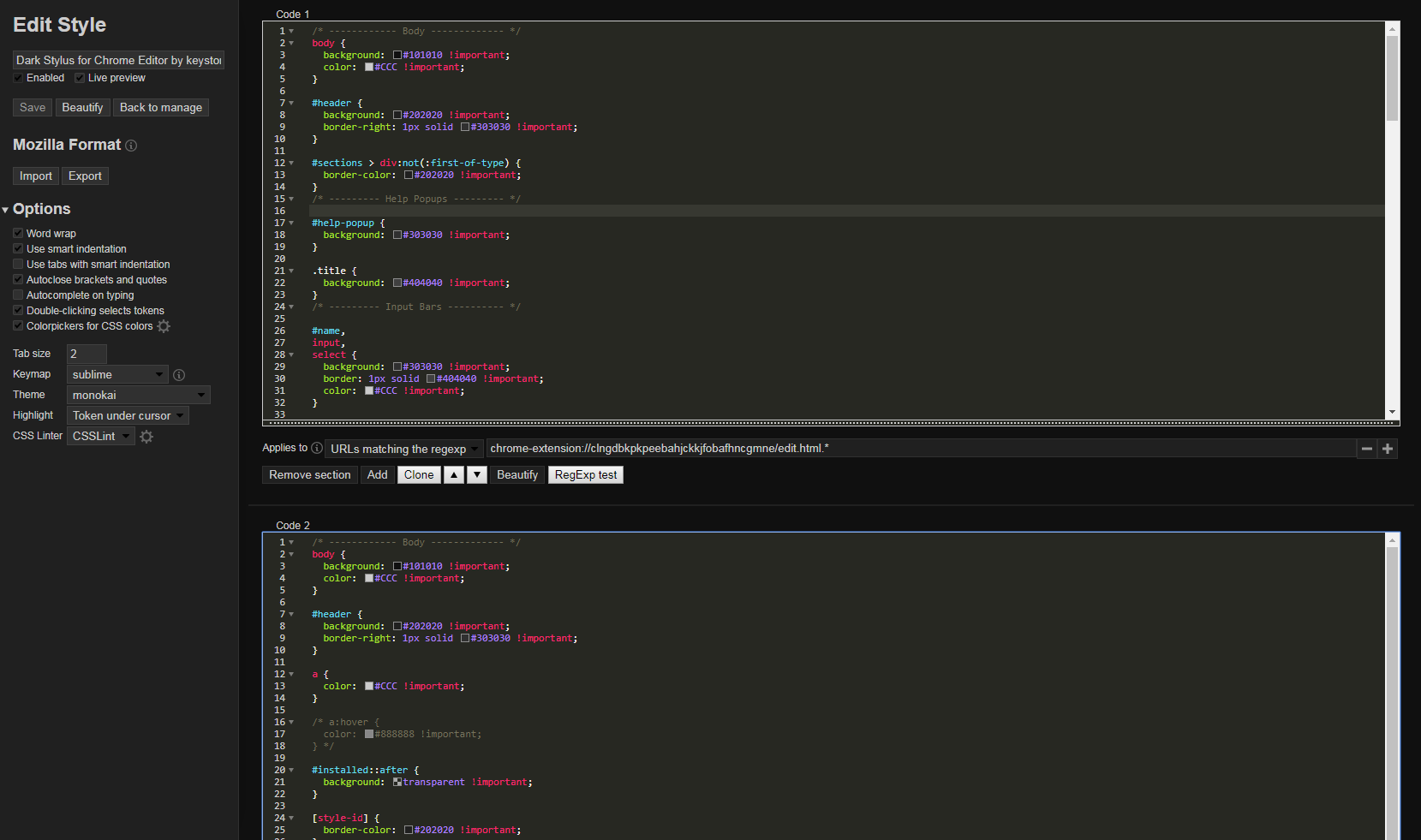Click the RegExp test button
This screenshot has width=1421, height=840.
pyautogui.click(x=585, y=475)
